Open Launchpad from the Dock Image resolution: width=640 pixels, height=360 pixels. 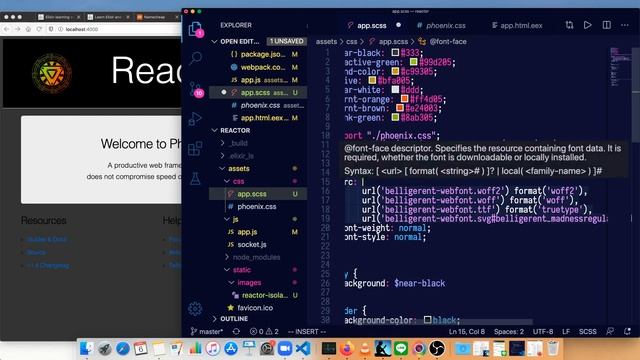[x=105, y=349]
